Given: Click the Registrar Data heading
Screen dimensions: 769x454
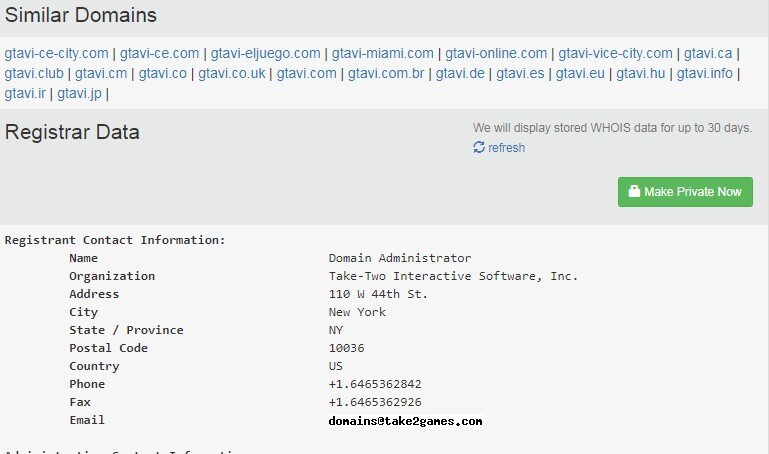Looking at the screenshot, I should [72, 132].
